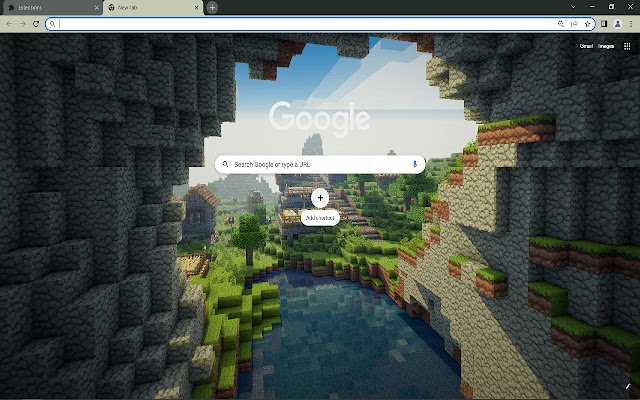The height and width of the screenshot is (400, 640).
Task: Open the tab search dropdown chevron
Action: (573, 7)
